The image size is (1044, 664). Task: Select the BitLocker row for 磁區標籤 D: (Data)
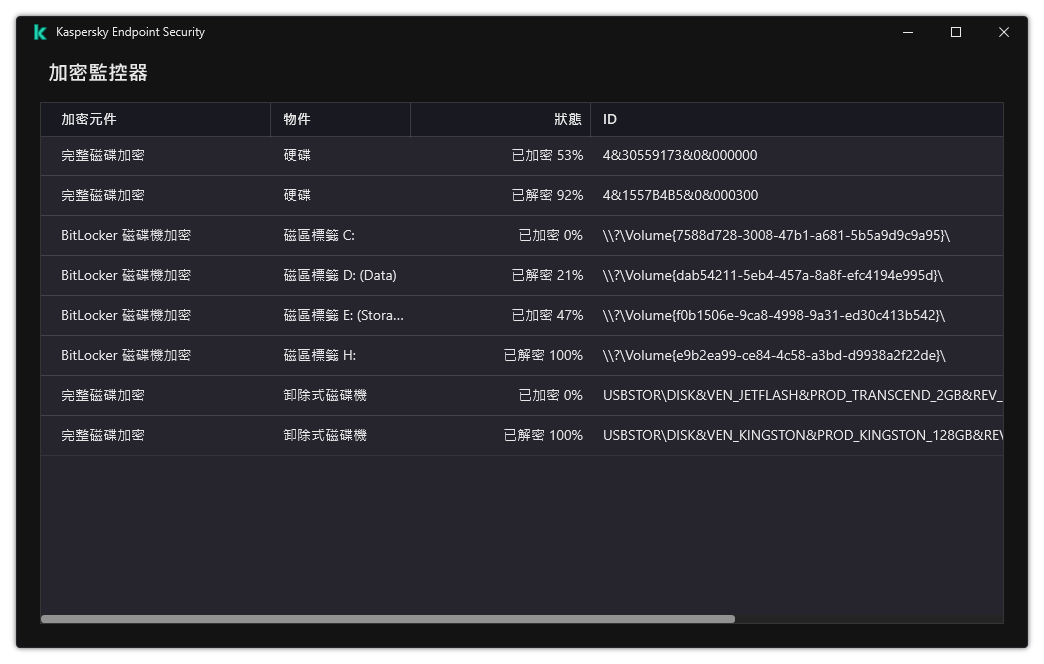[x=300, y=275]
